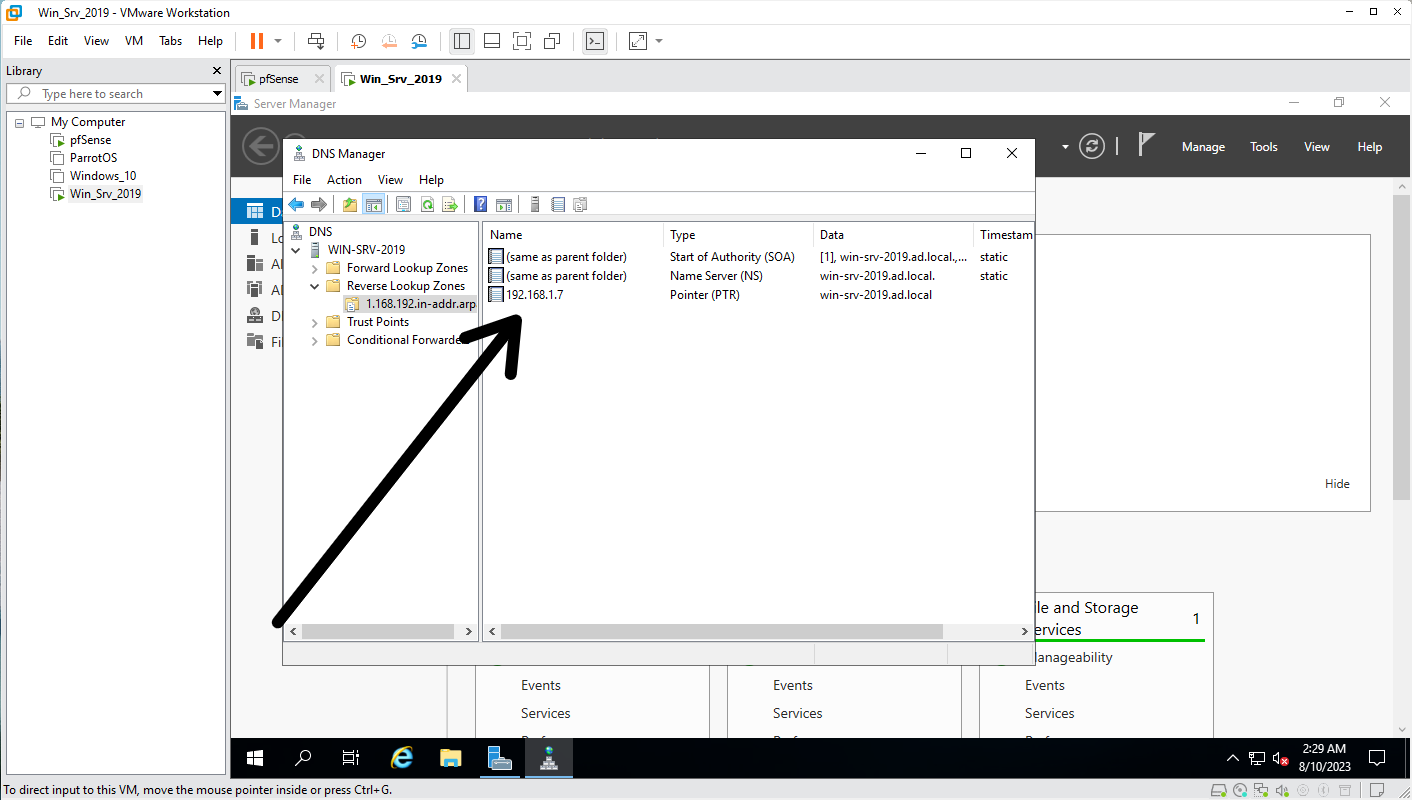
Task: Open Server Manager Manage menu
Action: coord(1203,147)
